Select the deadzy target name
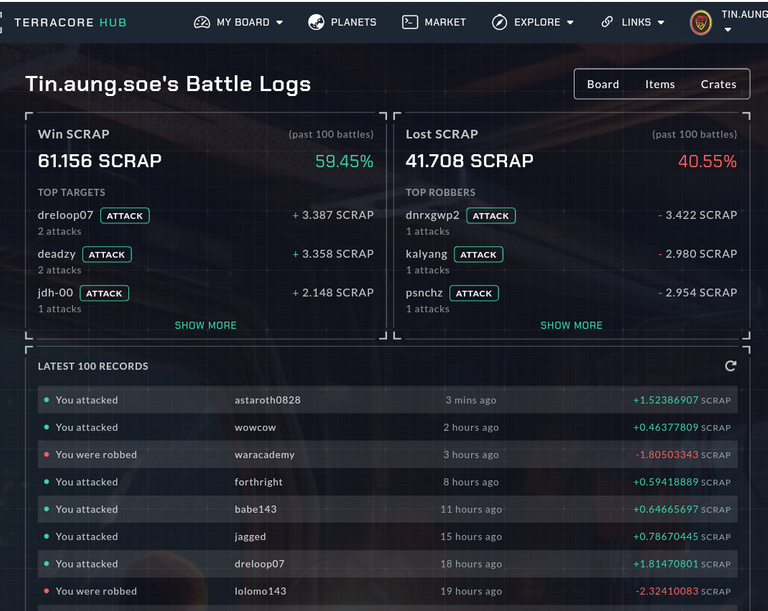This screenshot has height=611, width=768. click(x=56, y=254)
